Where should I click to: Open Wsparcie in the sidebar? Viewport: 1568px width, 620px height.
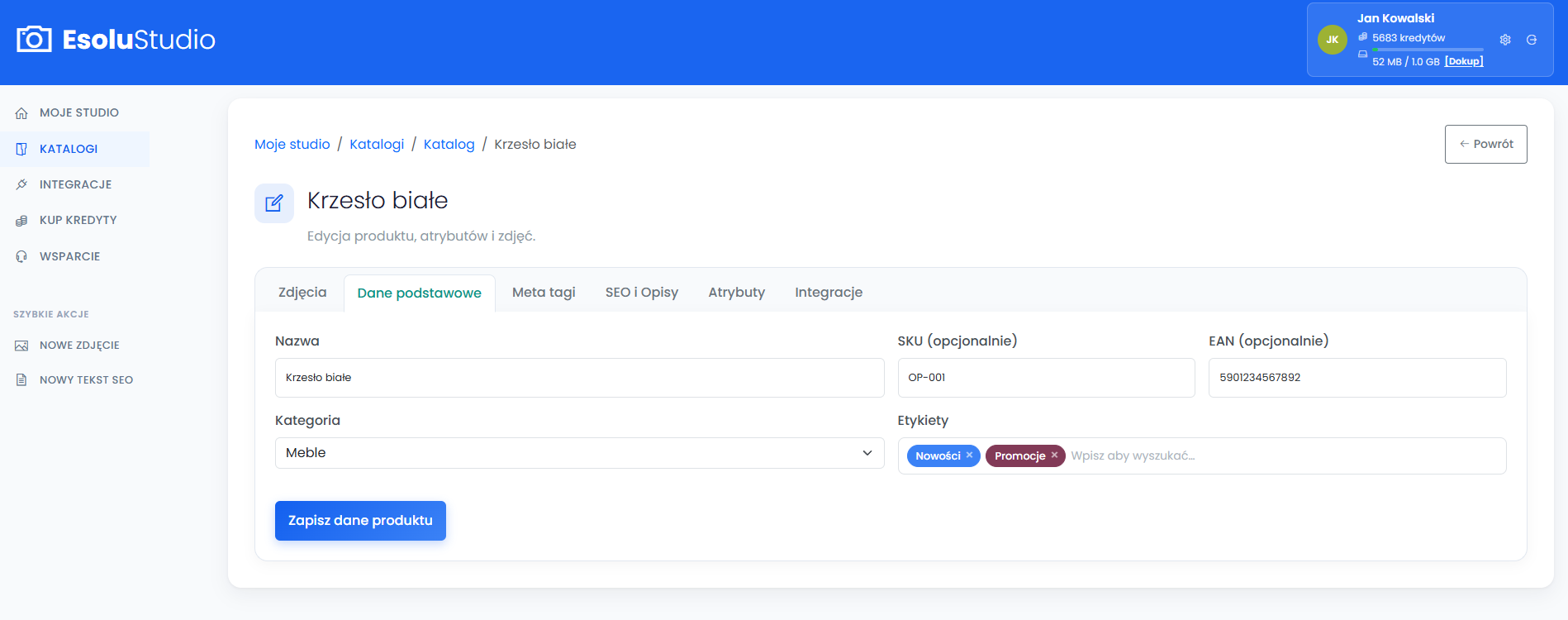tap(74, 256)
